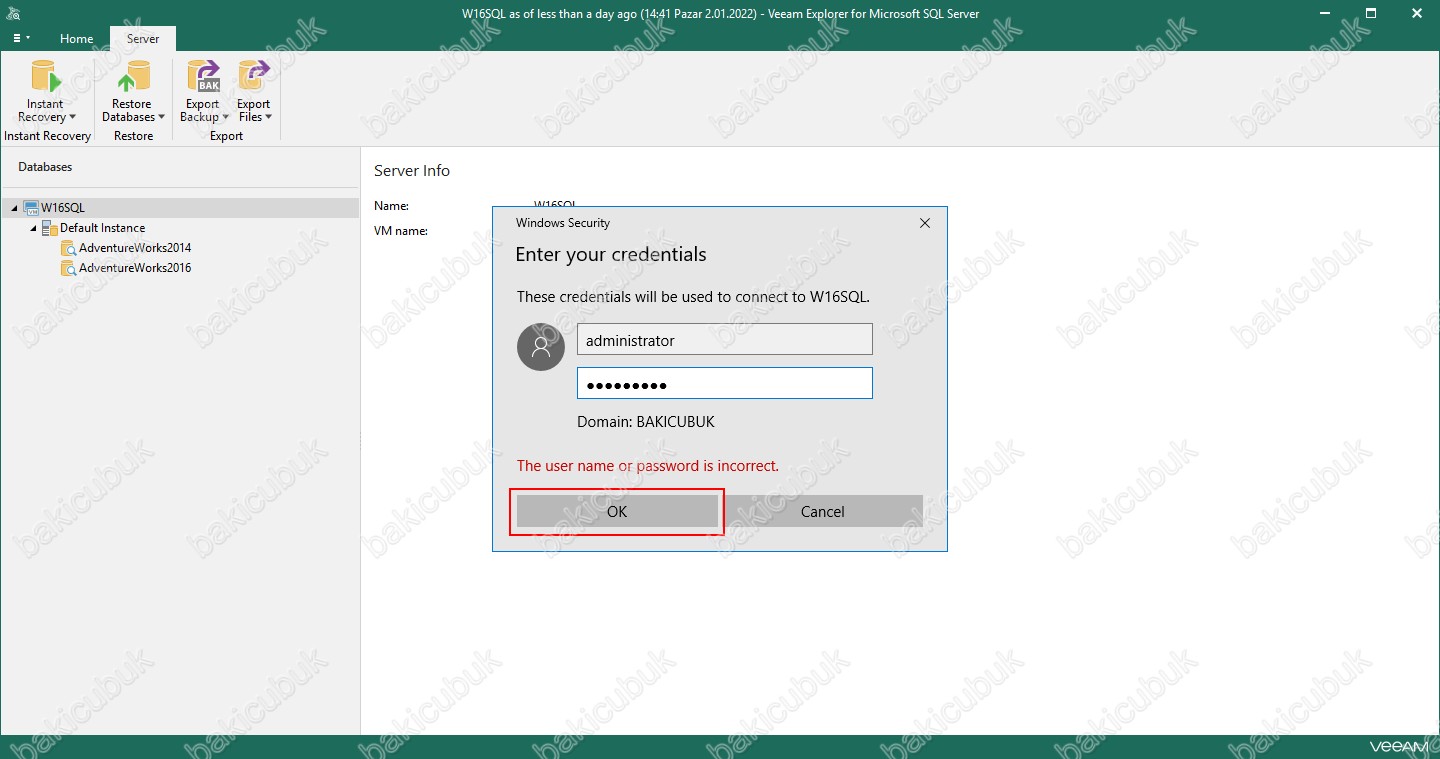Close the Windows Security dialog
This screenshot has height=759, width=1440.
(x=925, y=223)
